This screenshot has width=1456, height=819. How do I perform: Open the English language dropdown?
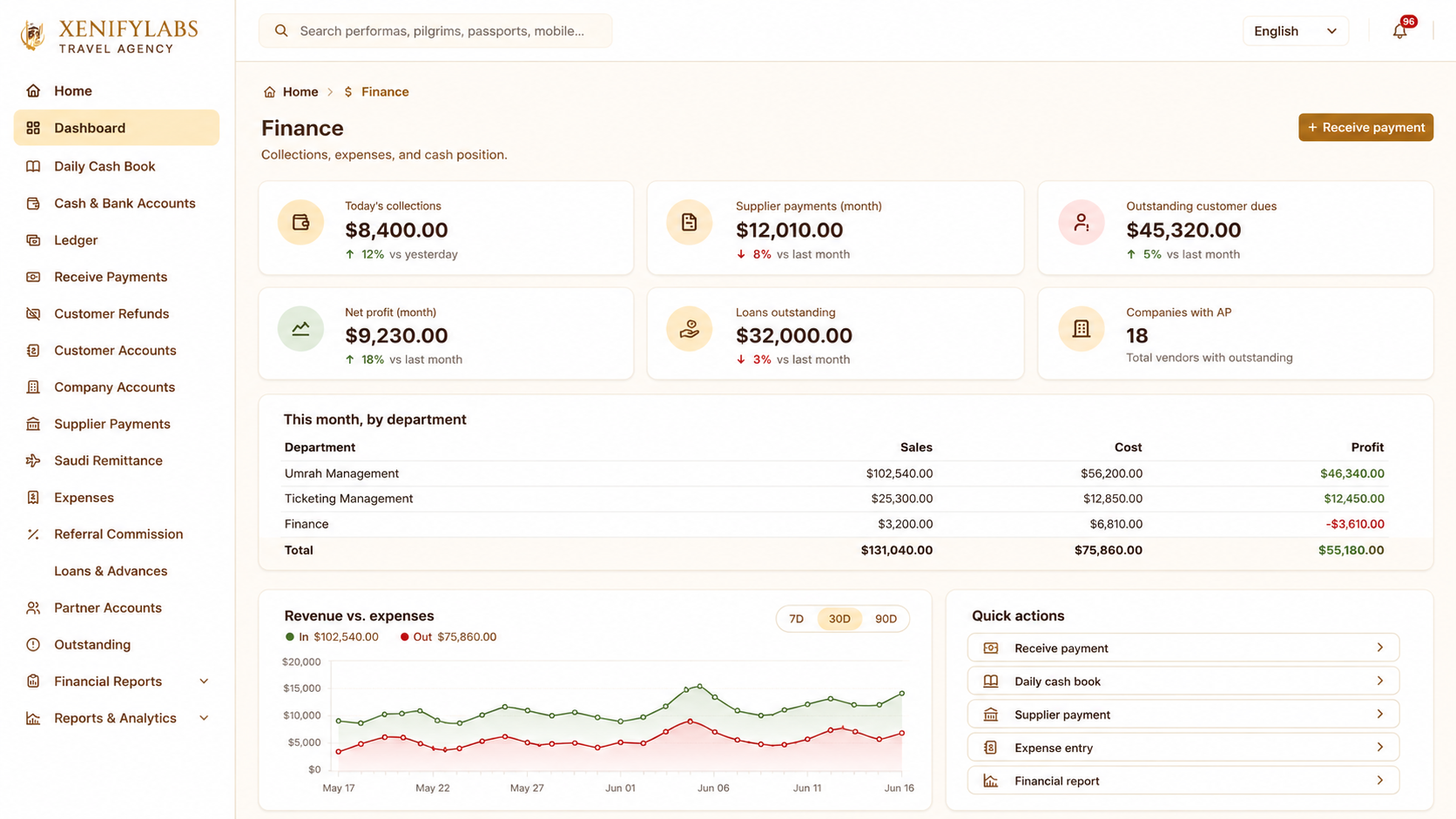(x=1295, y=31)
